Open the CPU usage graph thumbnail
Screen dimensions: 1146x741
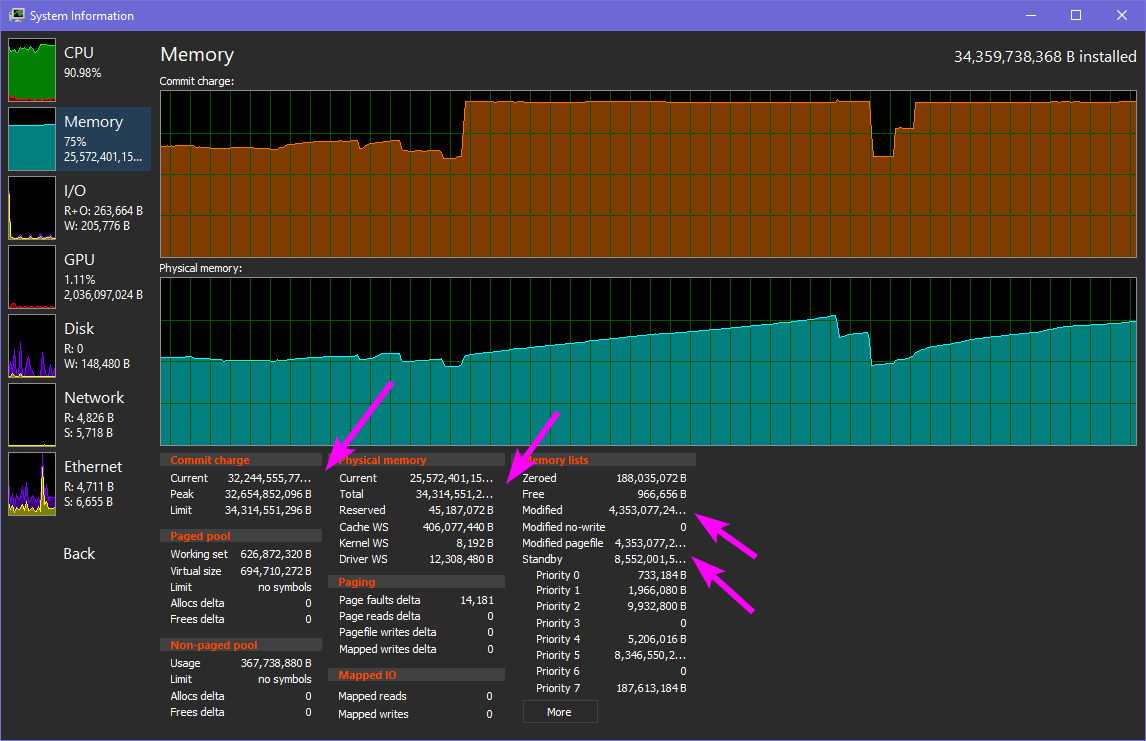click(x=31, y=69)
